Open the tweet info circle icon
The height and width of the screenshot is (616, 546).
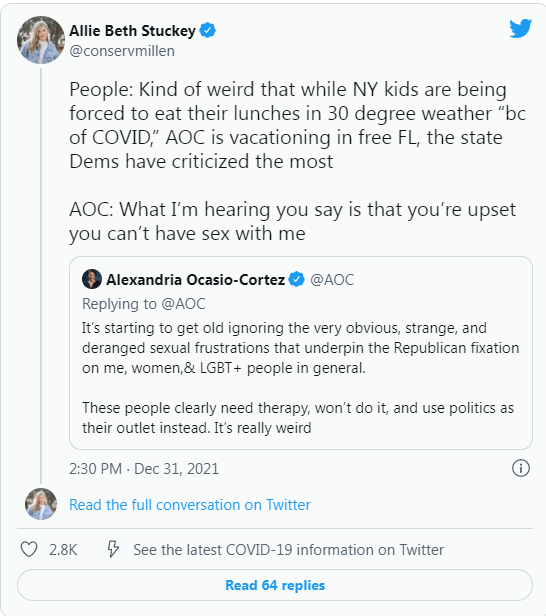pos(521,468)
